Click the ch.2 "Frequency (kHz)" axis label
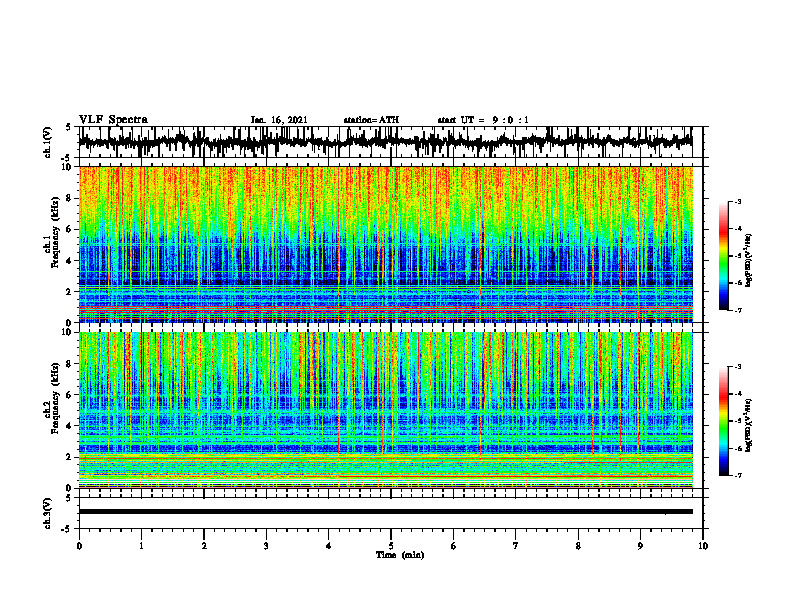This screenshot has width=792, height=612. [56, 398]
